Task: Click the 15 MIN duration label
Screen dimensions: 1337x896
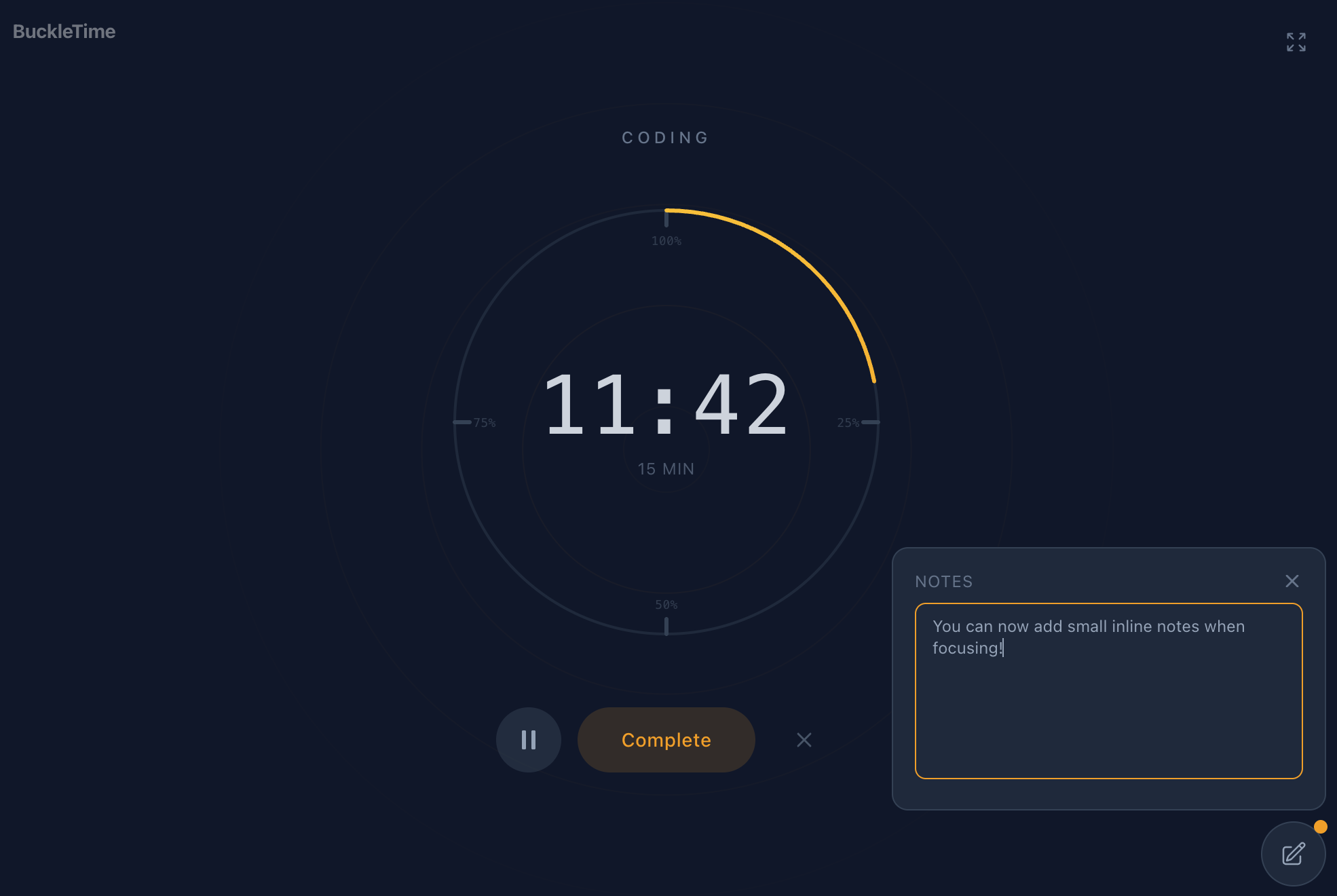Action: [666, 469]
